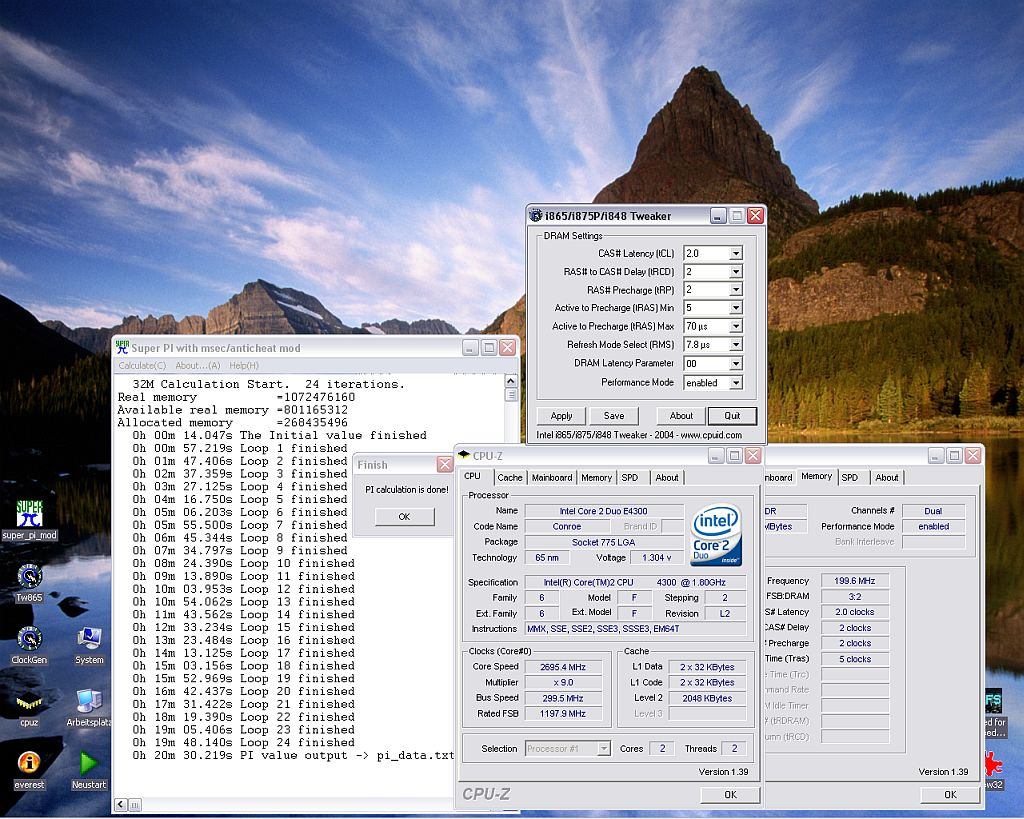Click Apply in the Tweaker window
This screenshot has width=1024, height=819.
(561, 415)
